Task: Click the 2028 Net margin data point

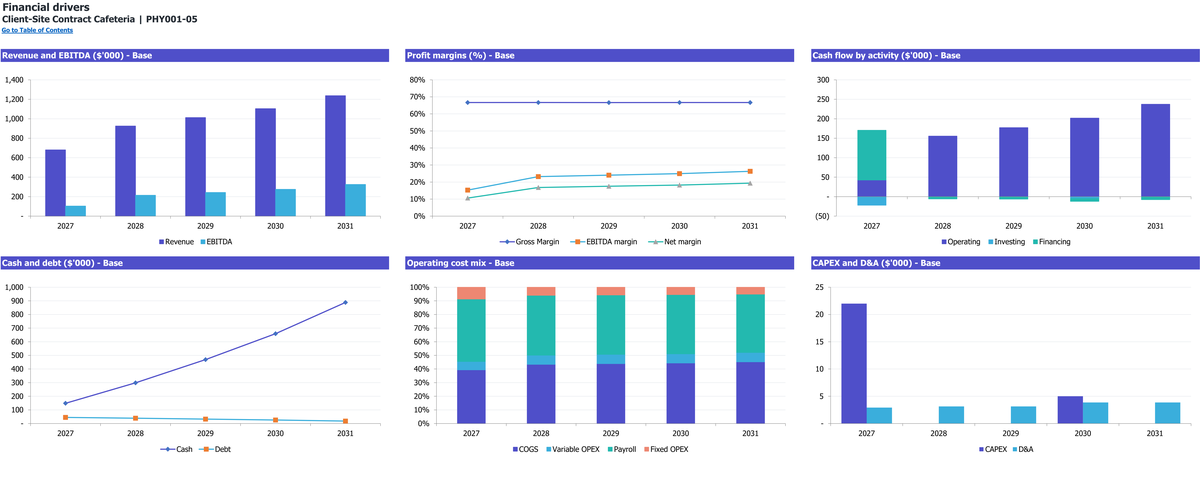Action: (x=538, y=187)
